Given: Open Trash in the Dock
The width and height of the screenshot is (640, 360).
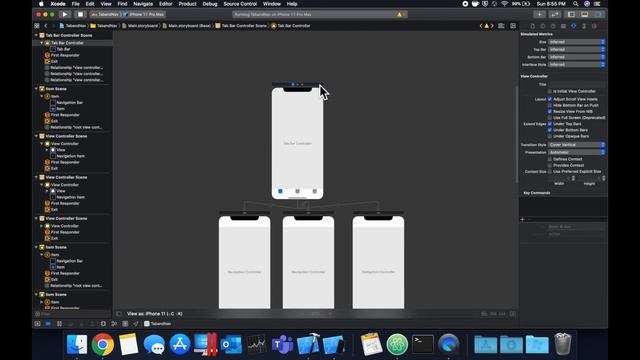Looking at the screenshot, I should tap(562, 344).
